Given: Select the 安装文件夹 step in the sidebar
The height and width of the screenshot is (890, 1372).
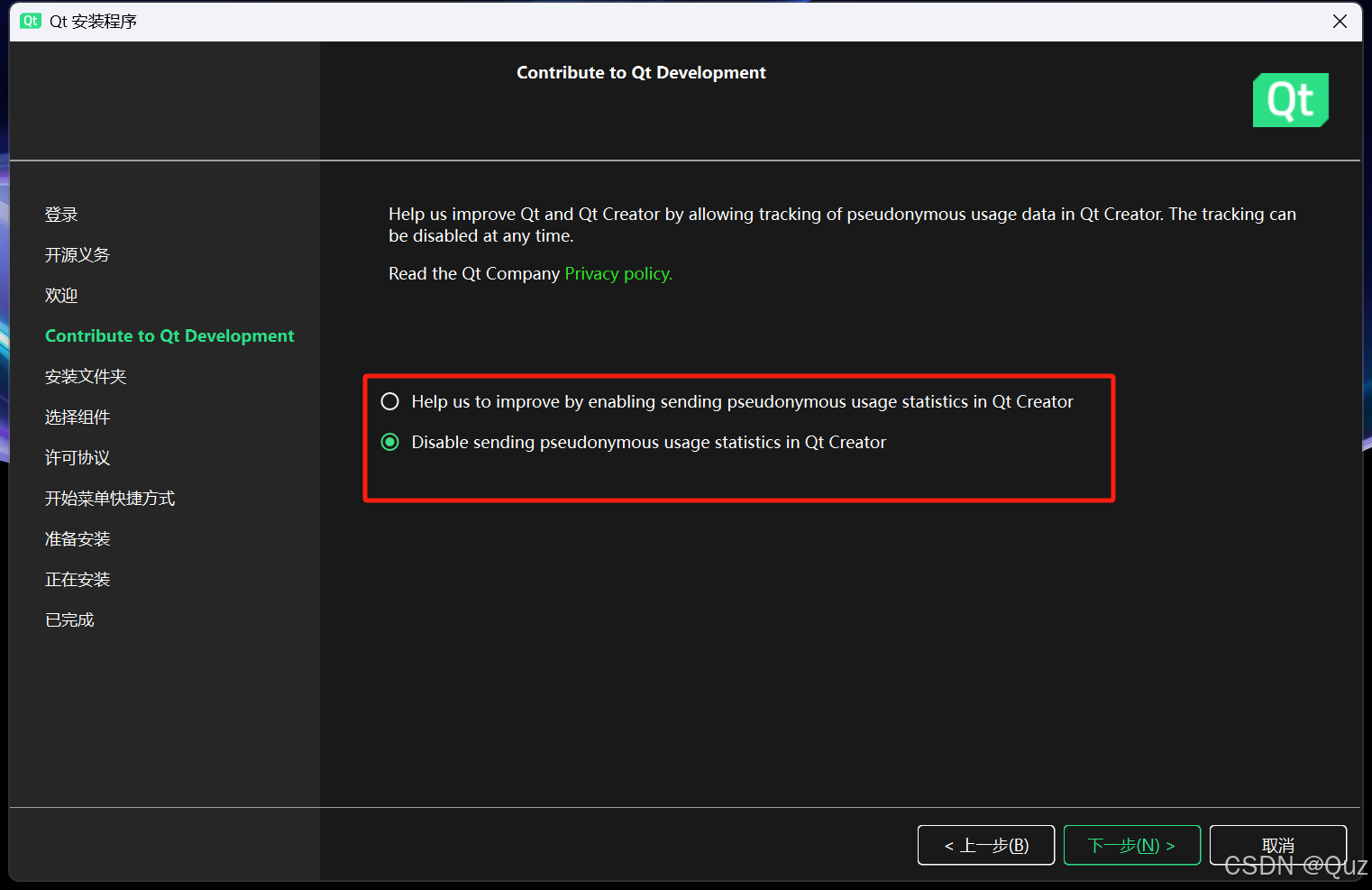Looking at the screenshot, I should [x=86, y=377].
